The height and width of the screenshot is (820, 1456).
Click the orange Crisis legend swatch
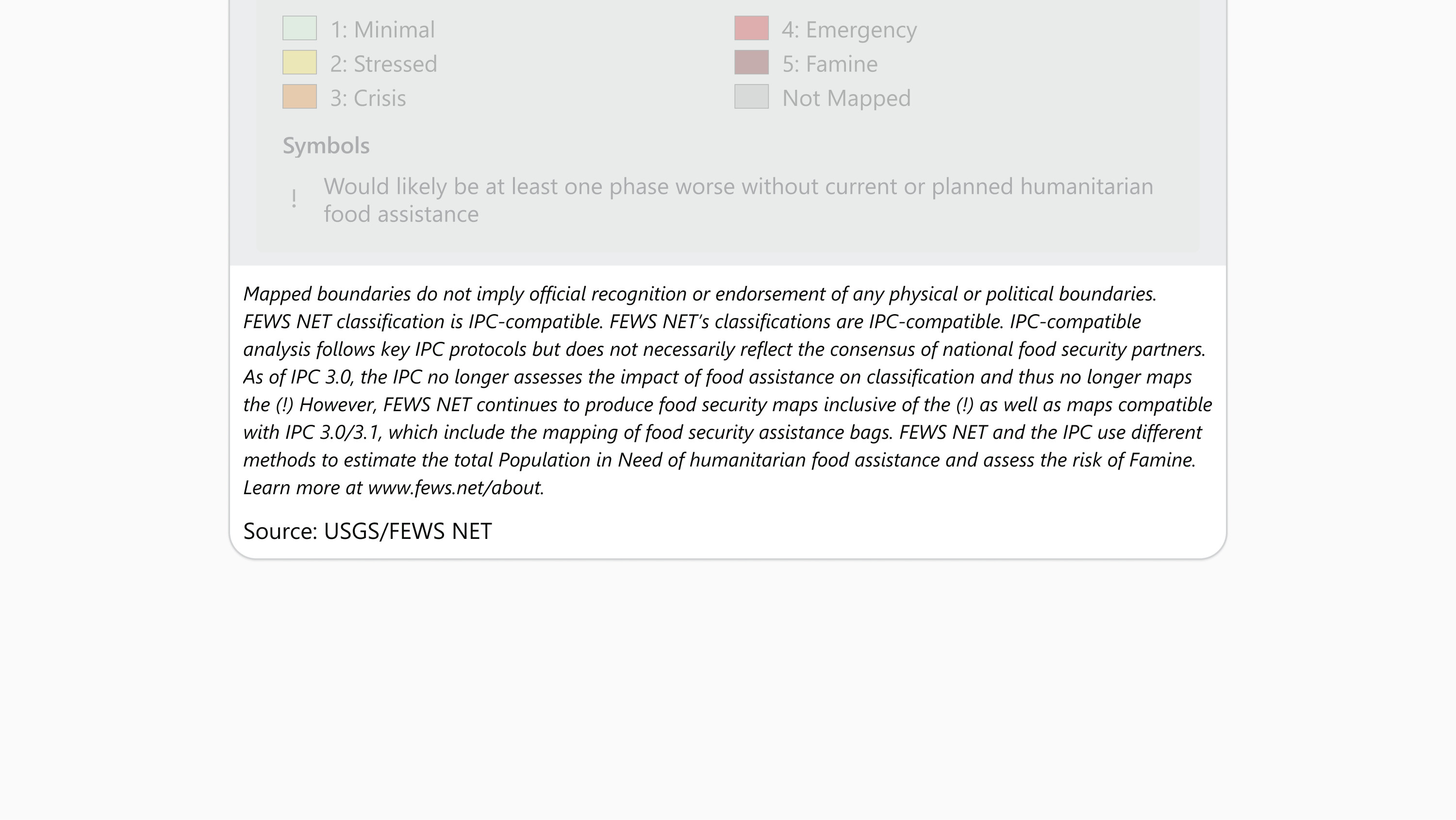(299, 97)
